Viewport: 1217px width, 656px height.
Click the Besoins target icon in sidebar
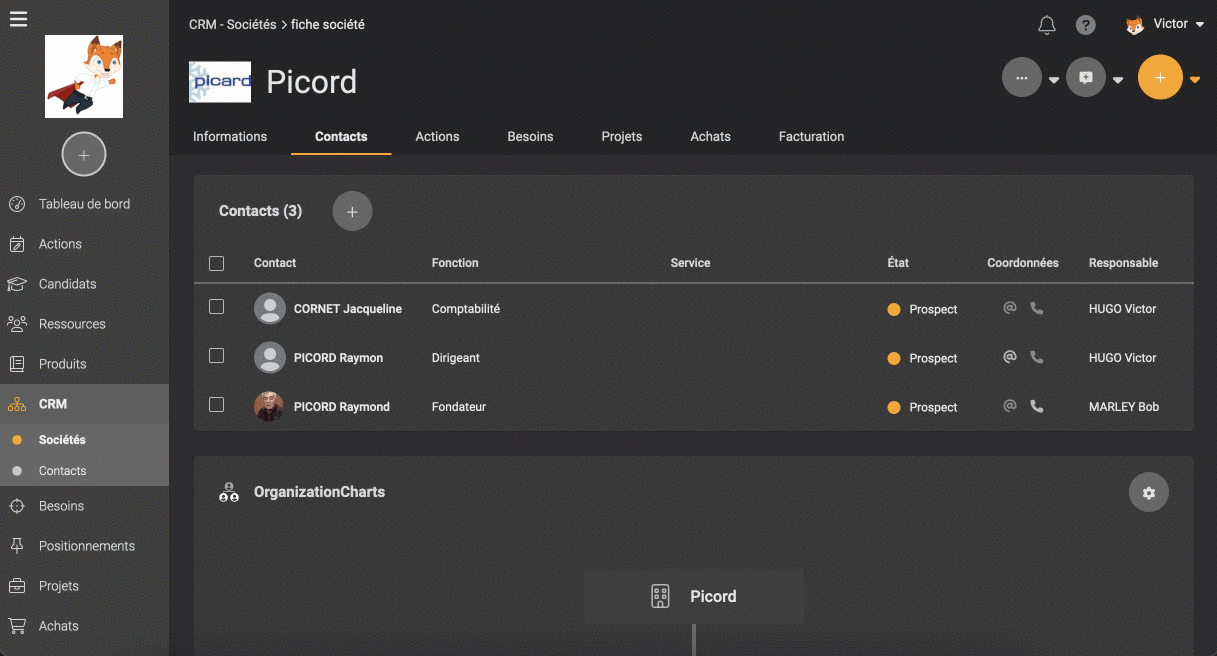17,506
